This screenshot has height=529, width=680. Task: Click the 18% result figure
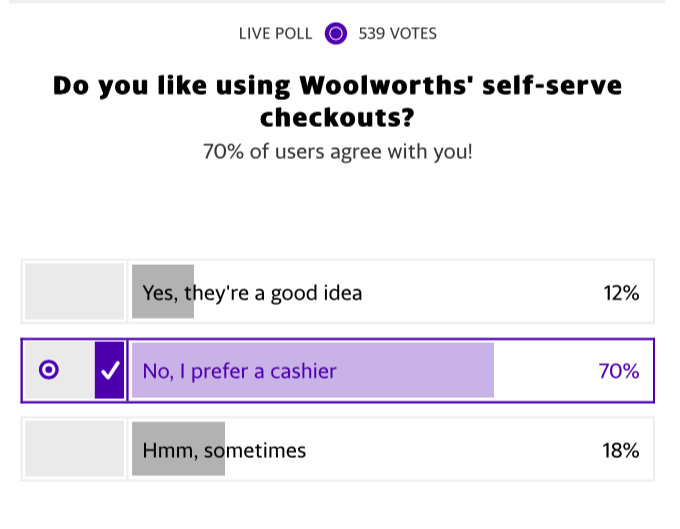coord(620,450)
